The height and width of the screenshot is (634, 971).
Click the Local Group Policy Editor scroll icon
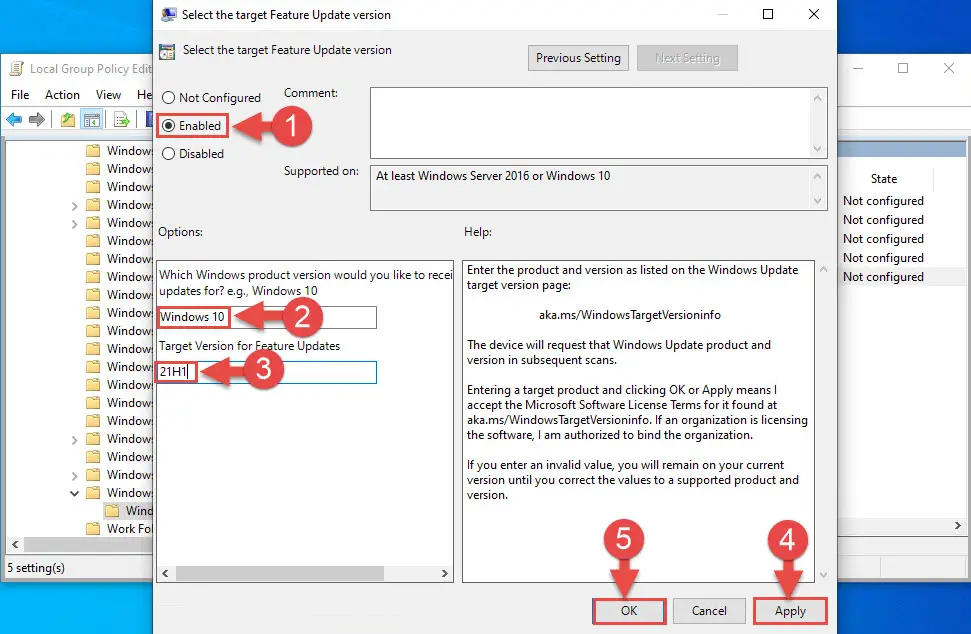(16, 69)
